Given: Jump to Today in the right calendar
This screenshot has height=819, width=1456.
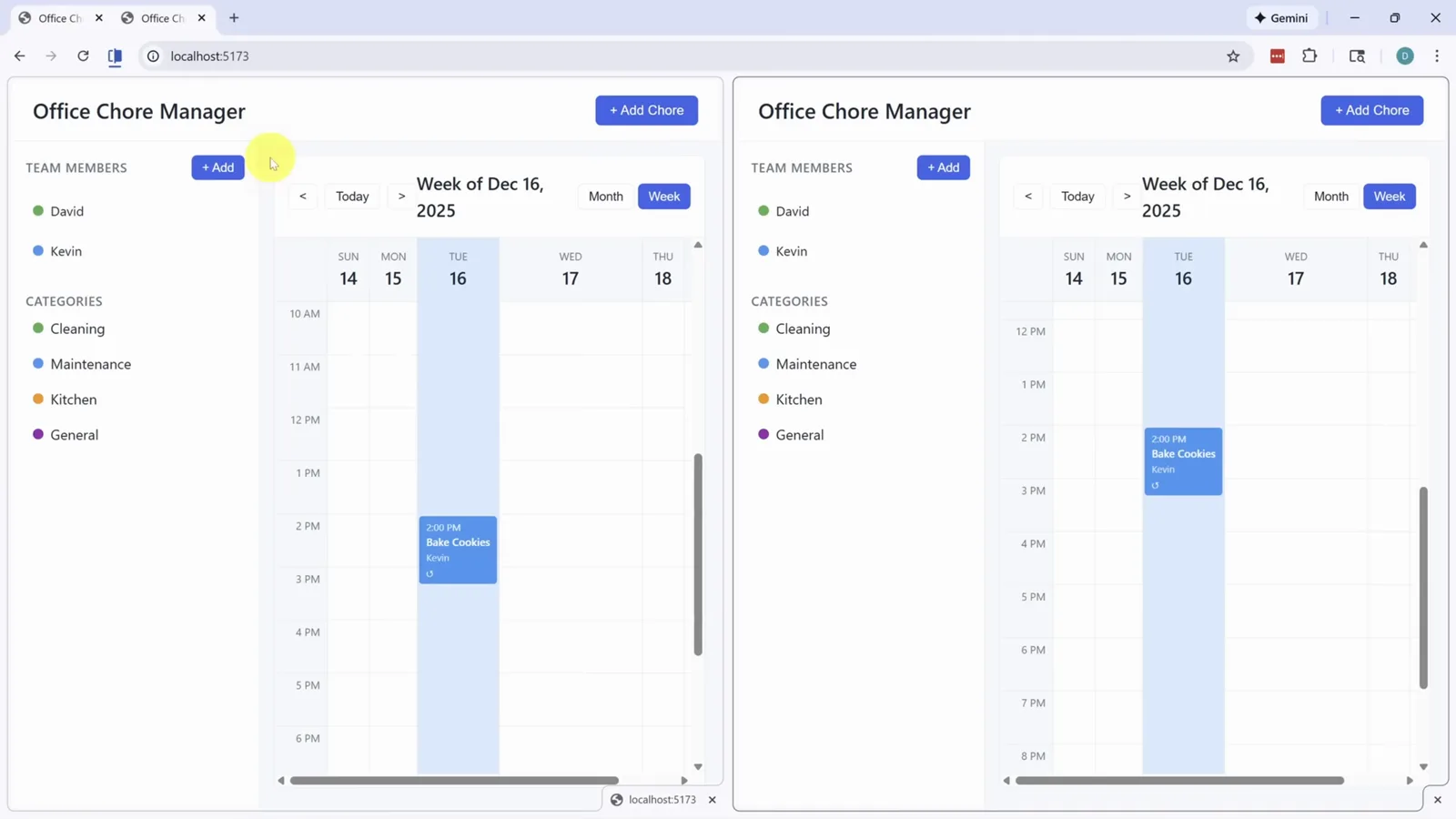Looking at the screenshot, I should click(x=1077, y=197).
